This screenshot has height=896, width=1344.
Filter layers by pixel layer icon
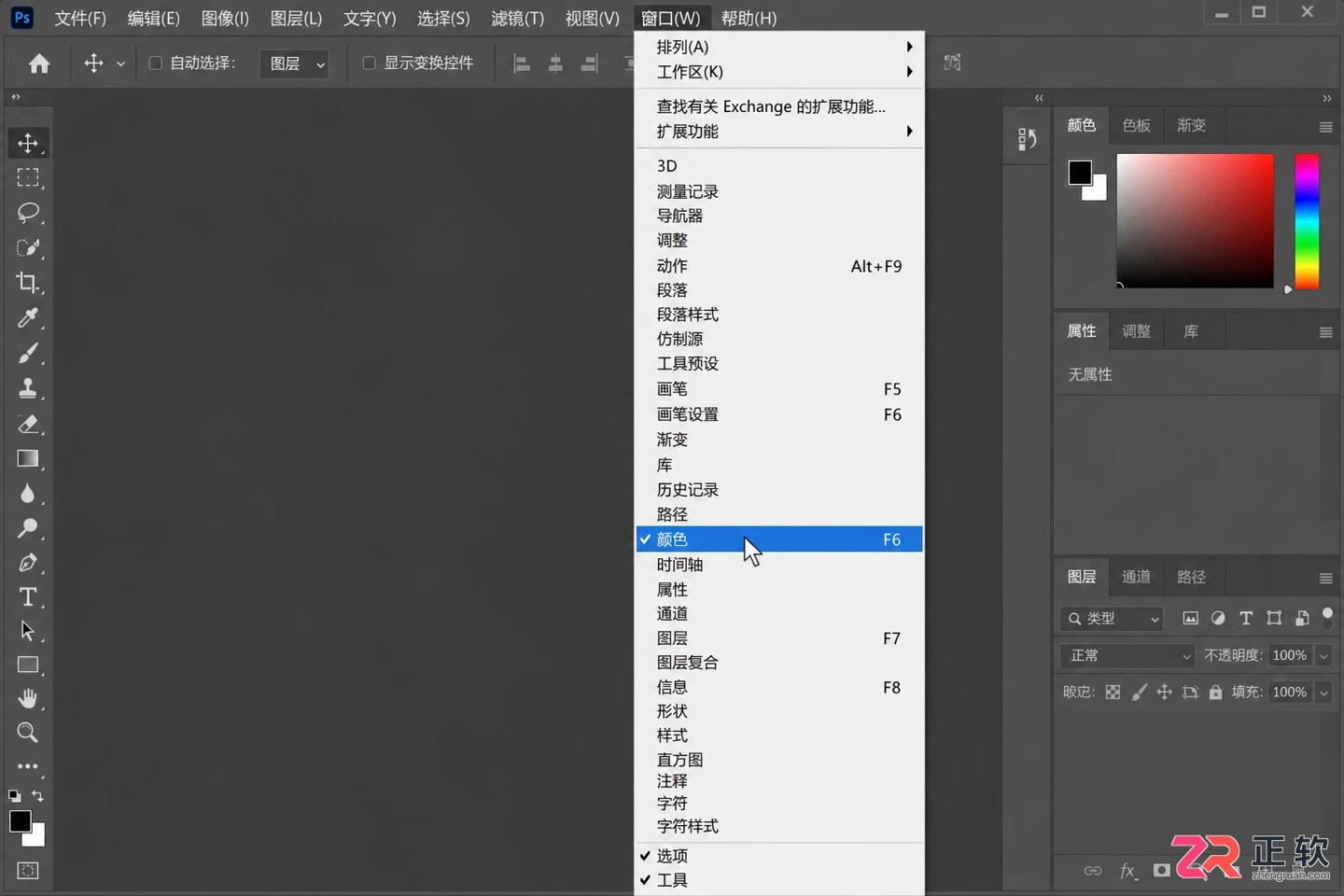click(x=1190, y=618)
